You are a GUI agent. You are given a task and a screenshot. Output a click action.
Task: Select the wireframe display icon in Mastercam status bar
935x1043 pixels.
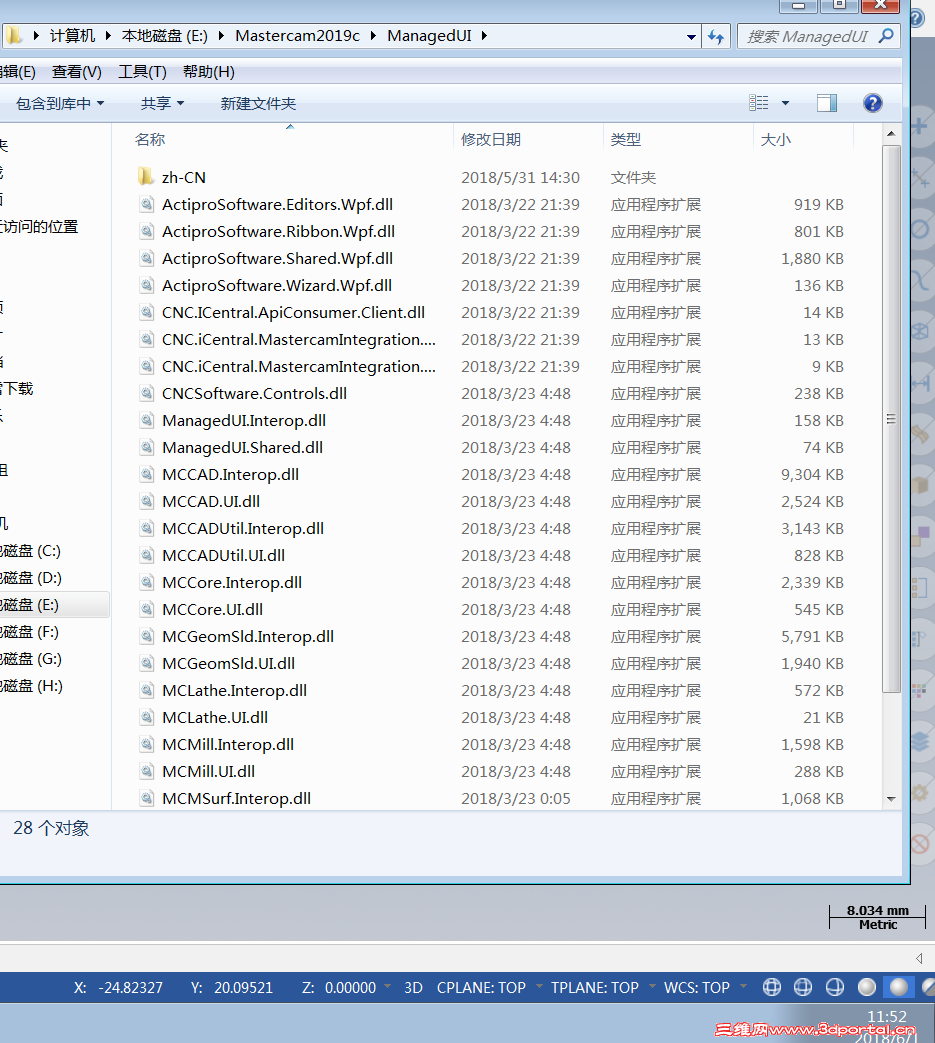point(771,987)
